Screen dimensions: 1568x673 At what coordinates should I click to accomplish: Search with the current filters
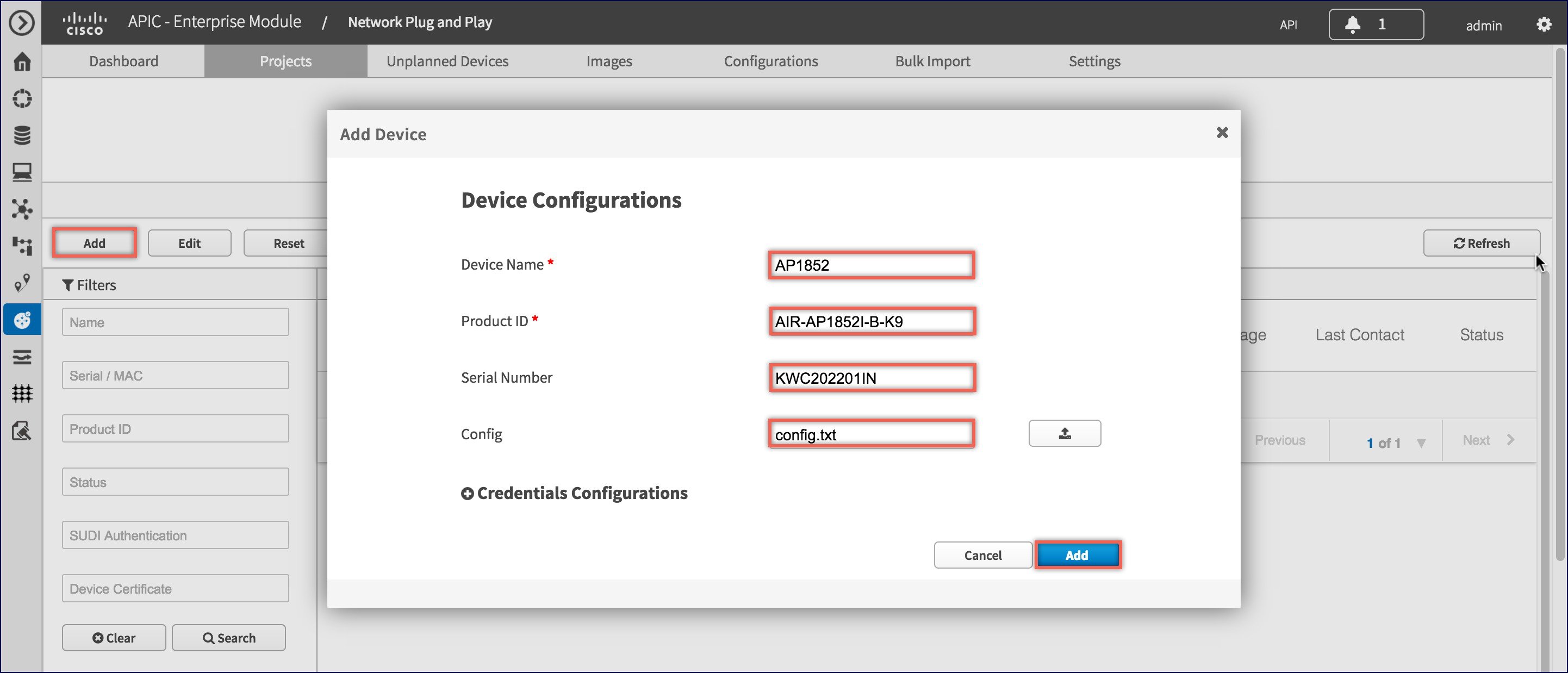(229, 638)
